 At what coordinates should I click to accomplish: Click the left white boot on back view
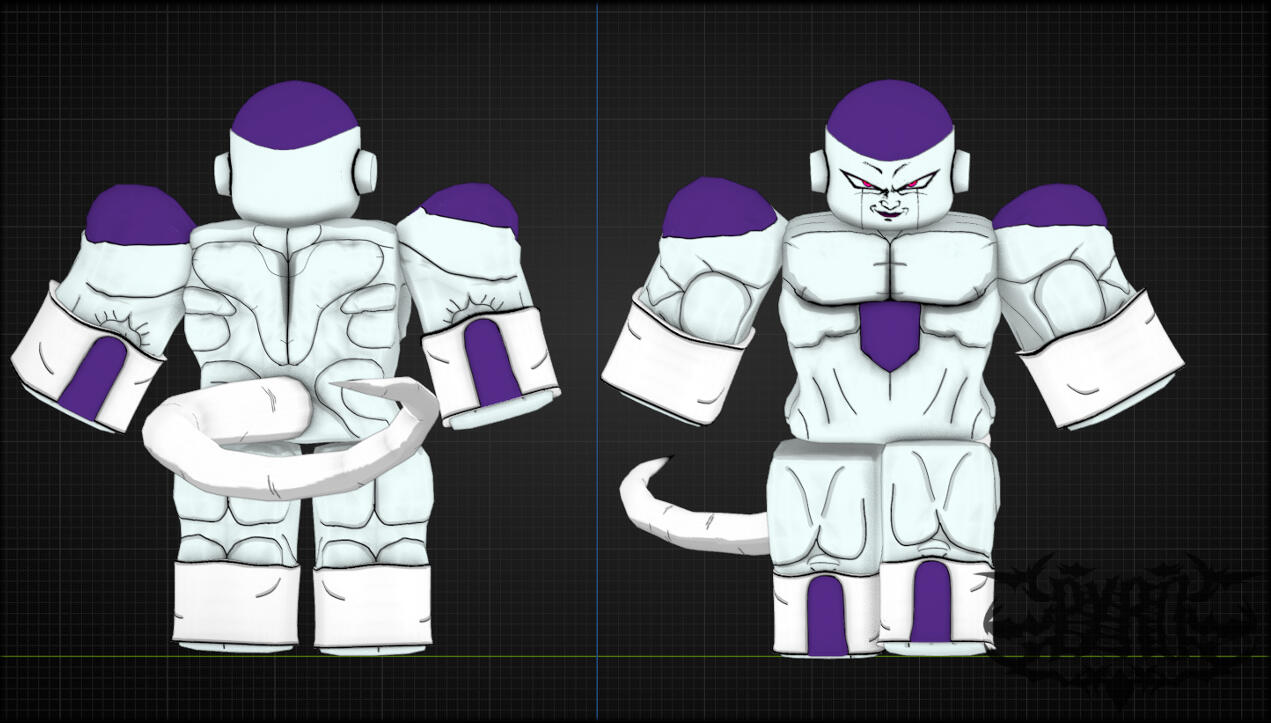point(236,603)
